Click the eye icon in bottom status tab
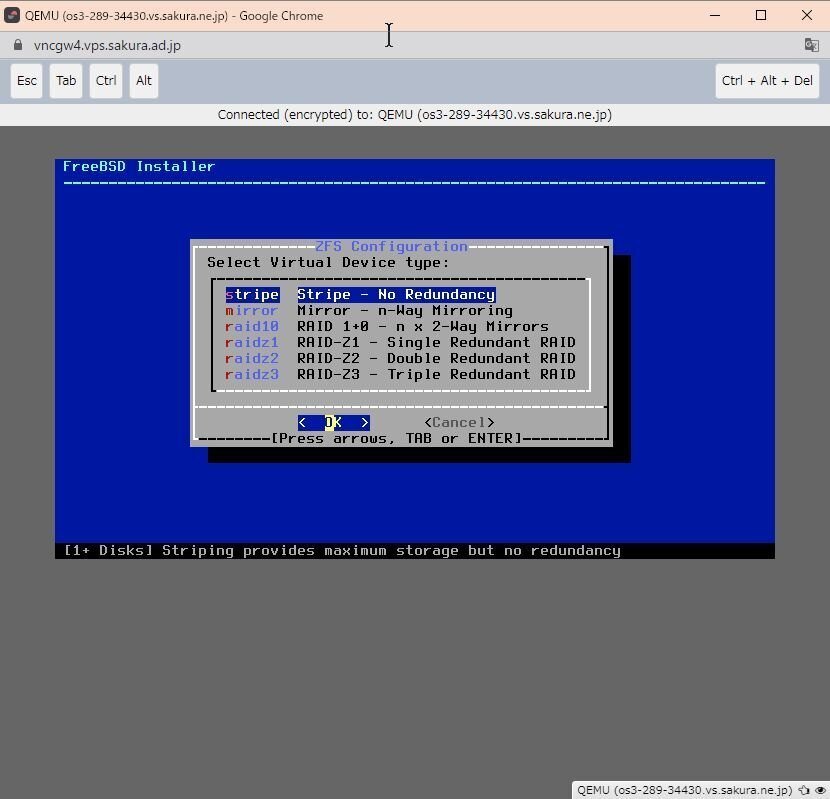 point(820,790)
